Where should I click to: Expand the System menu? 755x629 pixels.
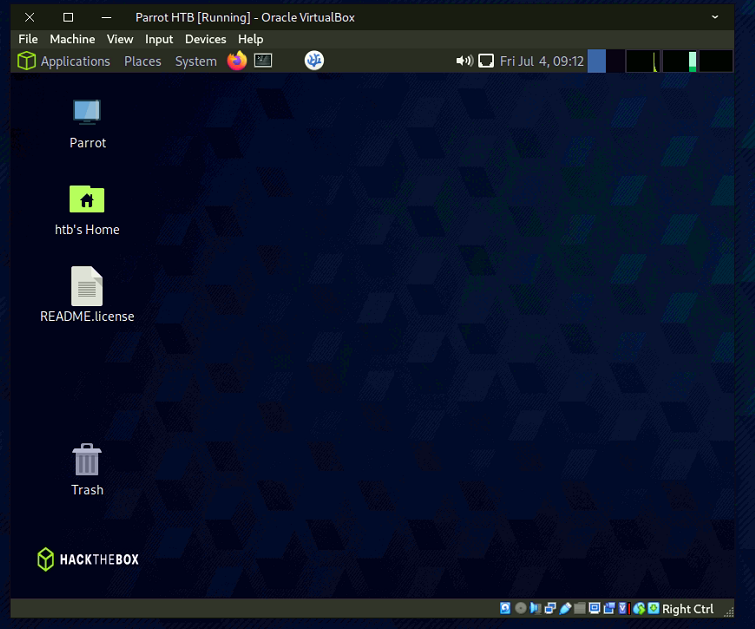tap(195, 61)
